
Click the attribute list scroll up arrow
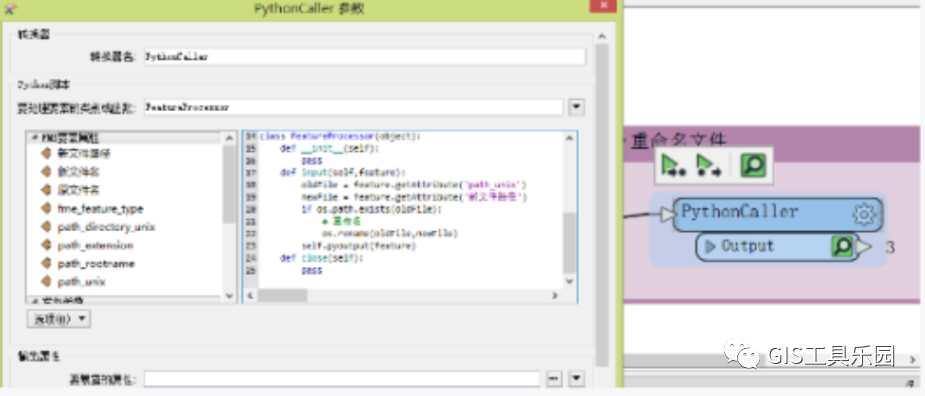click(x=229, y=138)
